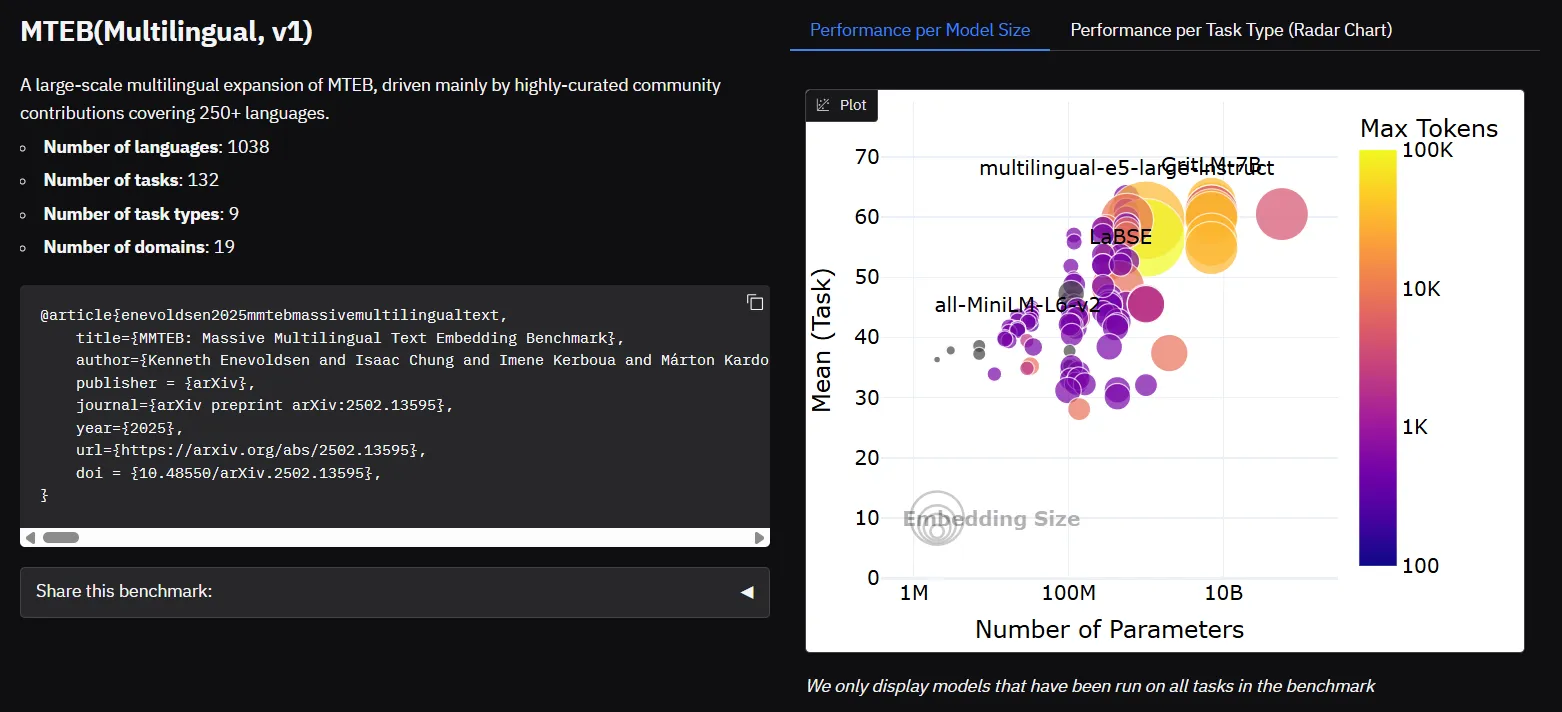1562x712 pixels.
Task: Click the doi line in the citation
Action: 229,473
